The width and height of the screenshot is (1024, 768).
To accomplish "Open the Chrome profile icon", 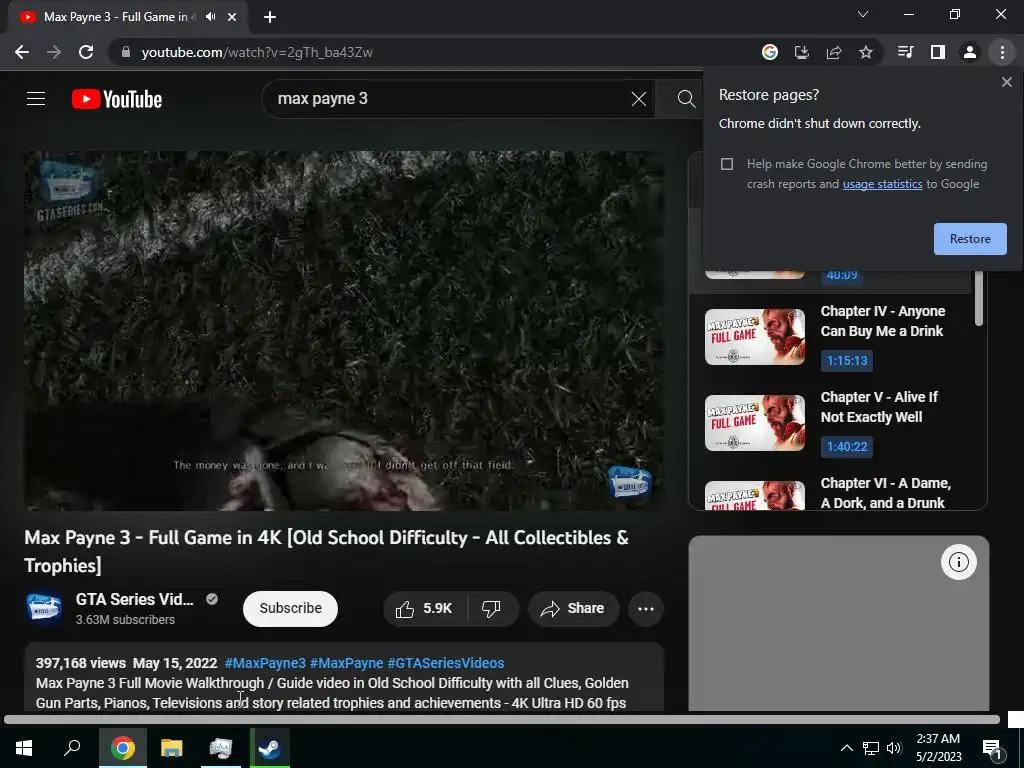I will coord(970,52).
